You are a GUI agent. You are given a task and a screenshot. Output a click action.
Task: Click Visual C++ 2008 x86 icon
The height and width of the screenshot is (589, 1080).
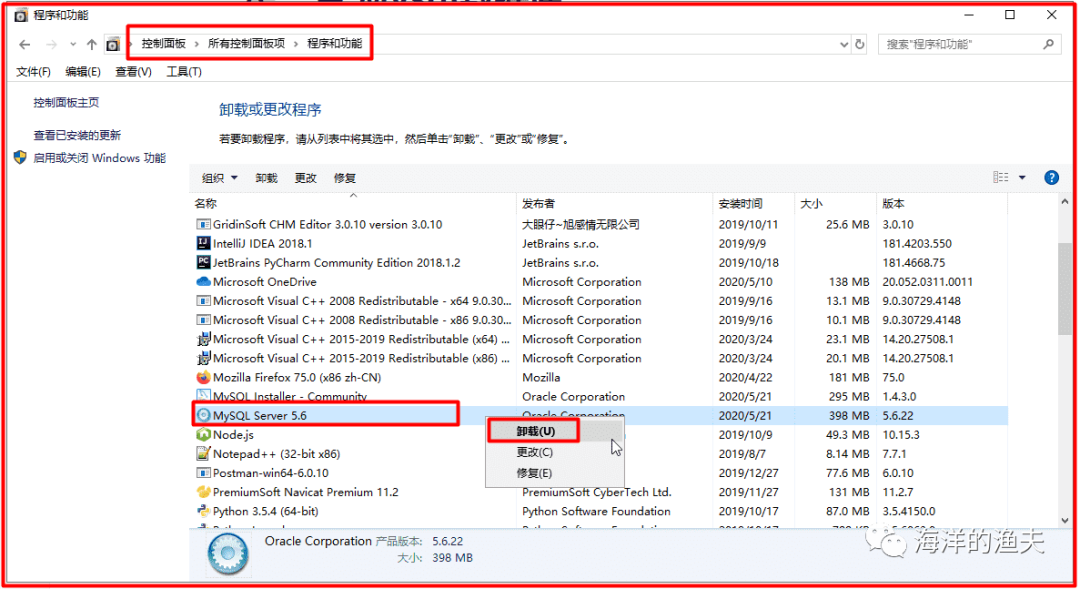[203, 320]
